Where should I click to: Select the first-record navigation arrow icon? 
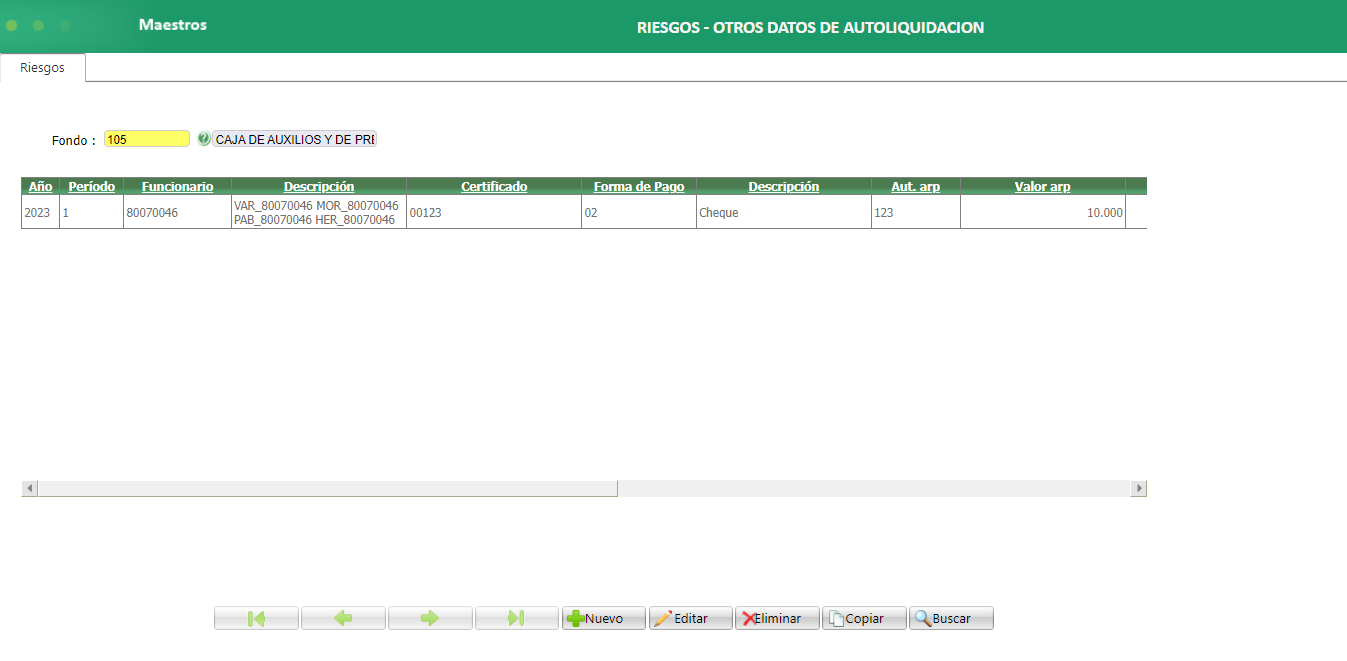click(256, 618)
